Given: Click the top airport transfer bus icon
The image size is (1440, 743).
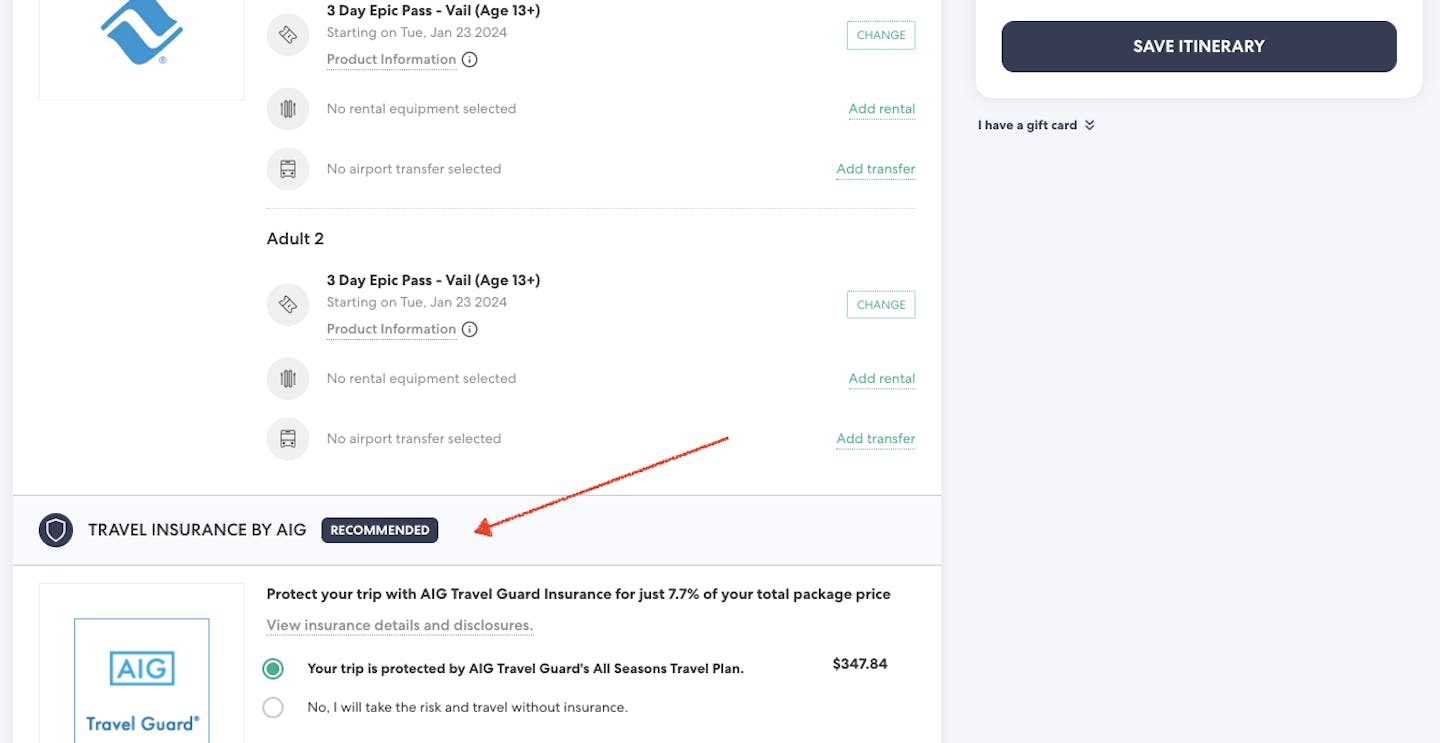Looking at the screenshot, I should pos(288,169).
